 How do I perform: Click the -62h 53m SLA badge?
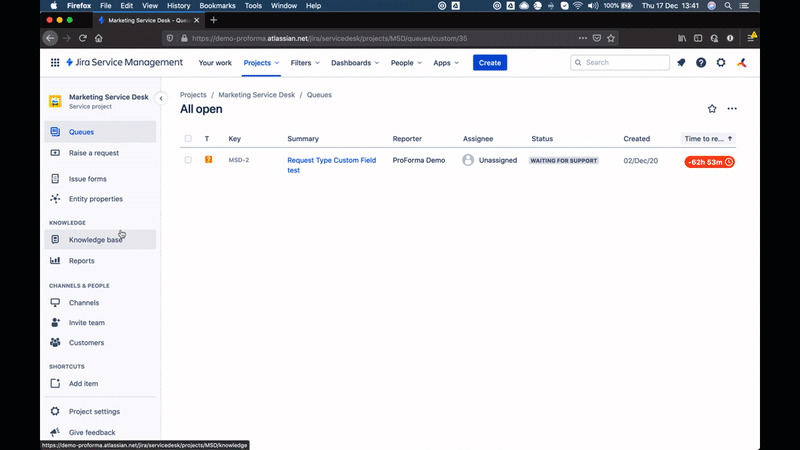coord(709,162)
